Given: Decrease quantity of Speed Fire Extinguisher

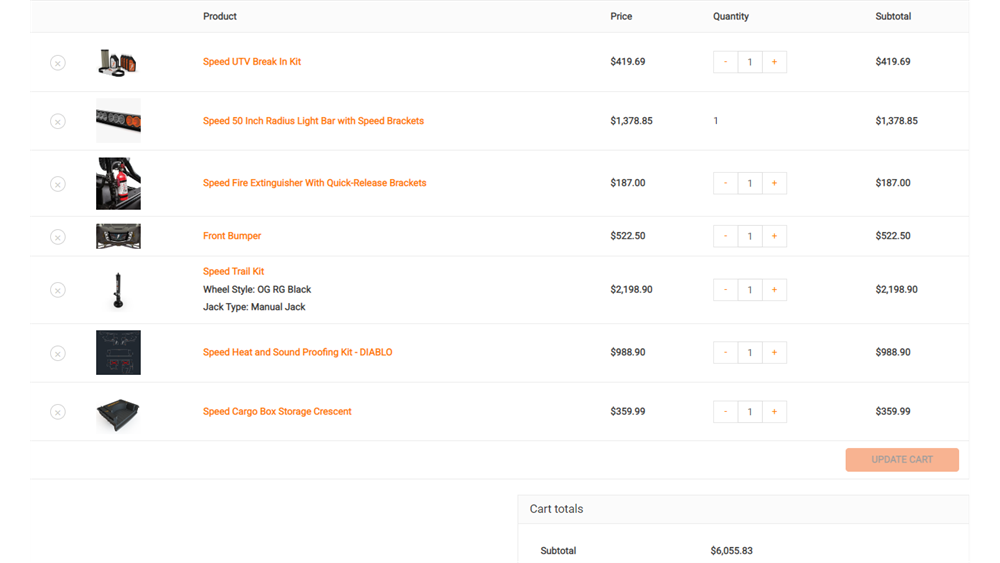Looking at the screenshot, I should (726, 184).
